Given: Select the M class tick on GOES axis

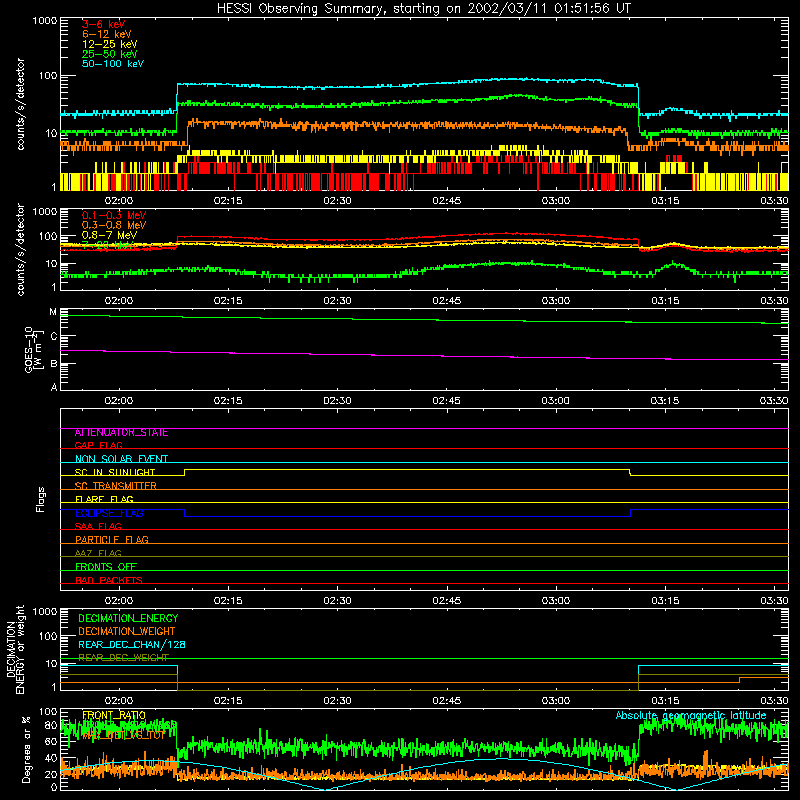Looking at the screenshot, I should click(x=53, y=312).
